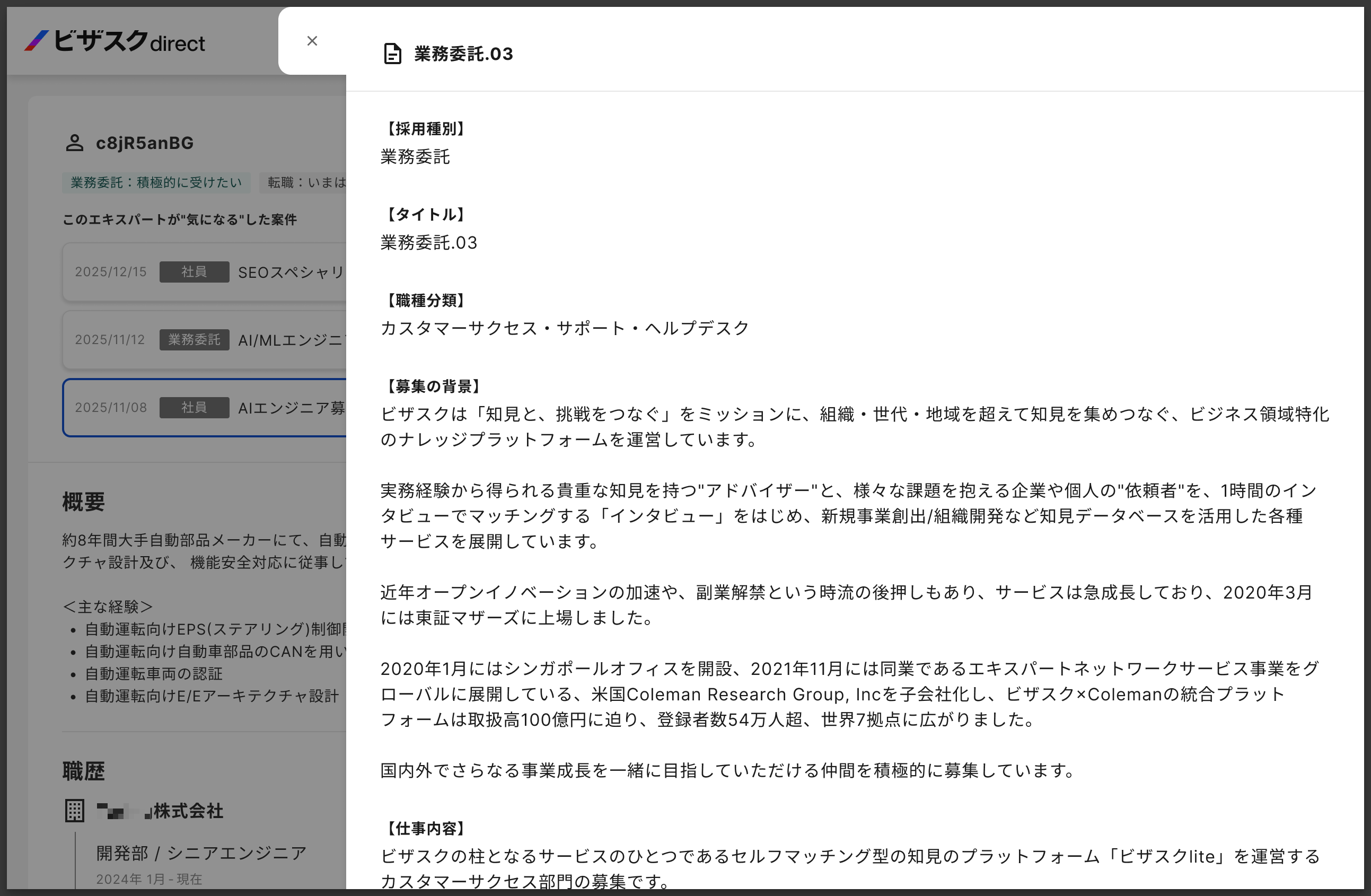Select the 業務委託:積極的に受けたい tag
The image size is (1371, 896).
coord(156,183)
